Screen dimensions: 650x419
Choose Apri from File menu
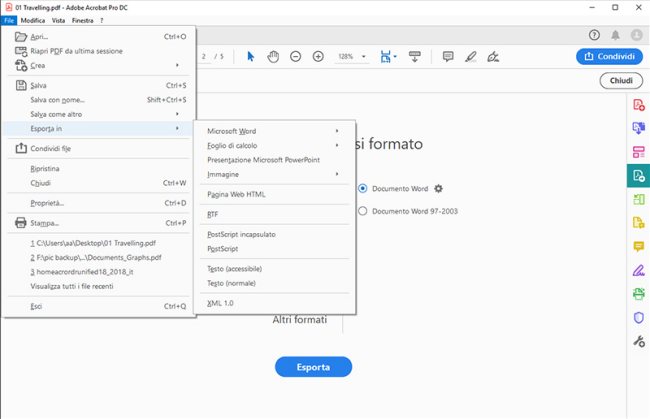[x=99, y=36]
